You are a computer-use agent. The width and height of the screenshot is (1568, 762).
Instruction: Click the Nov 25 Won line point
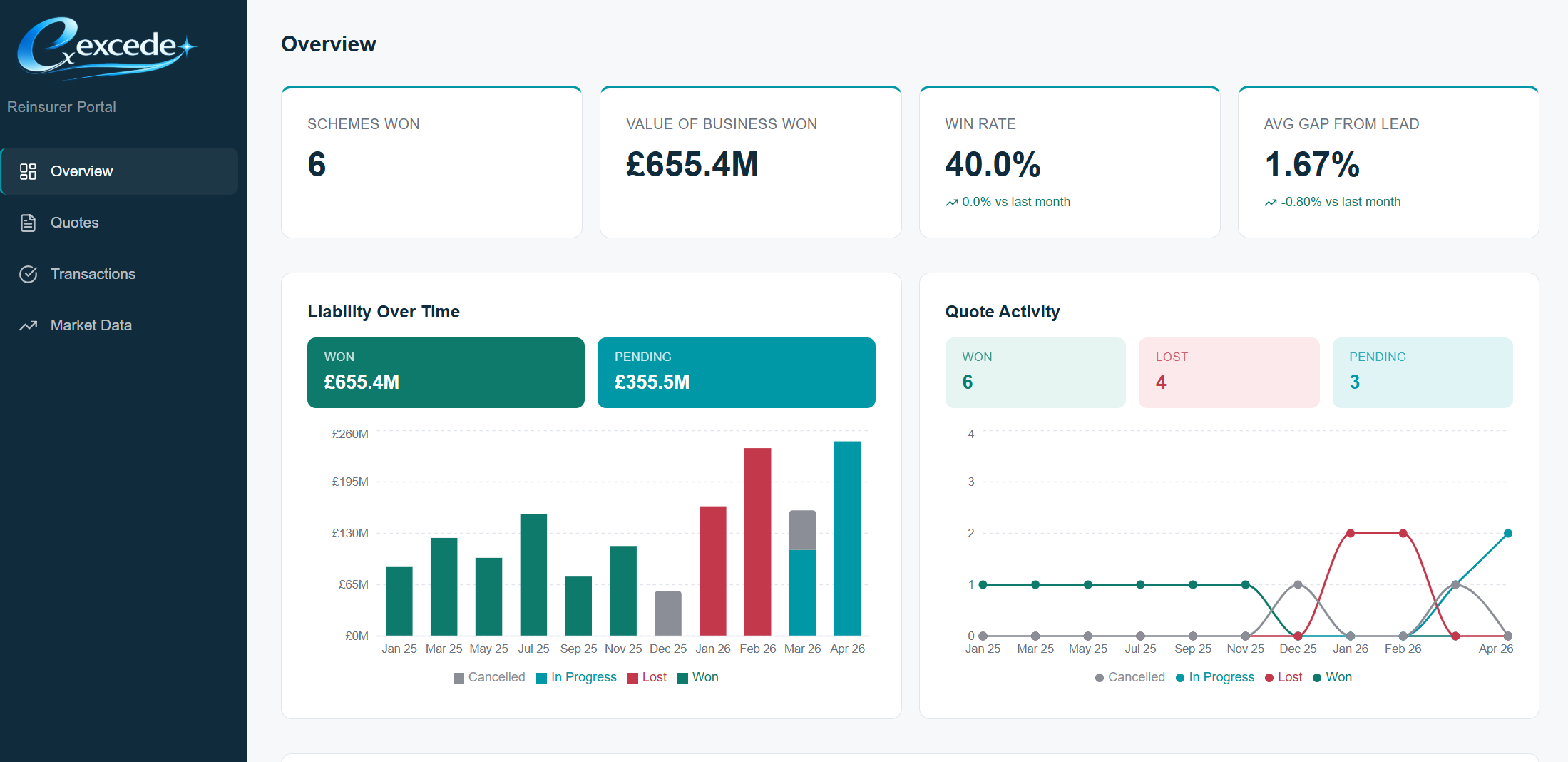click(1246, 584)
